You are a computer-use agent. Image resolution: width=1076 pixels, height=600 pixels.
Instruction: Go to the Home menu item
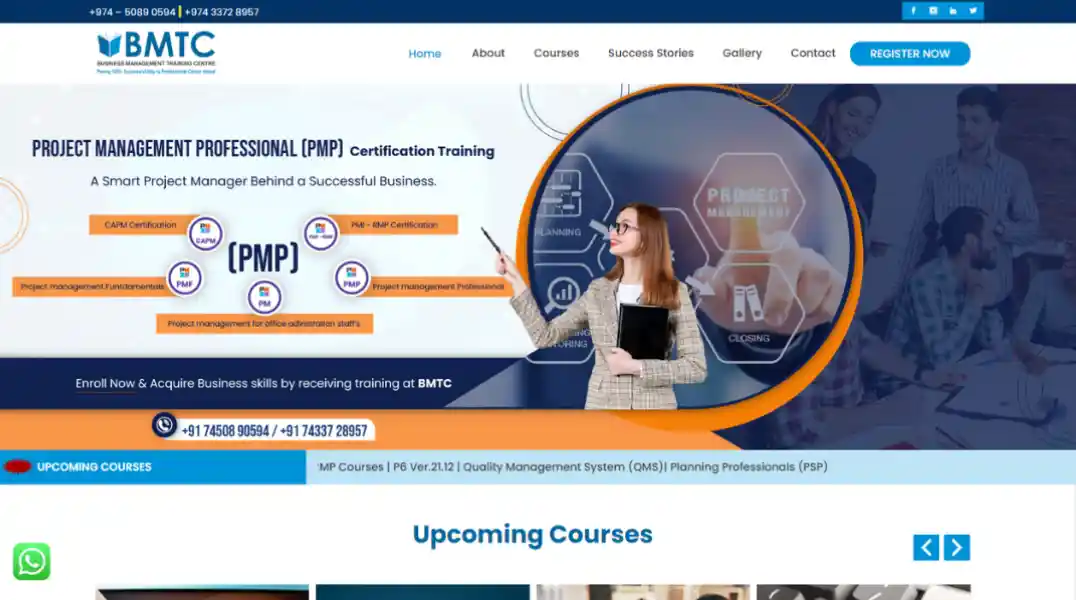[x=425, y=54]
